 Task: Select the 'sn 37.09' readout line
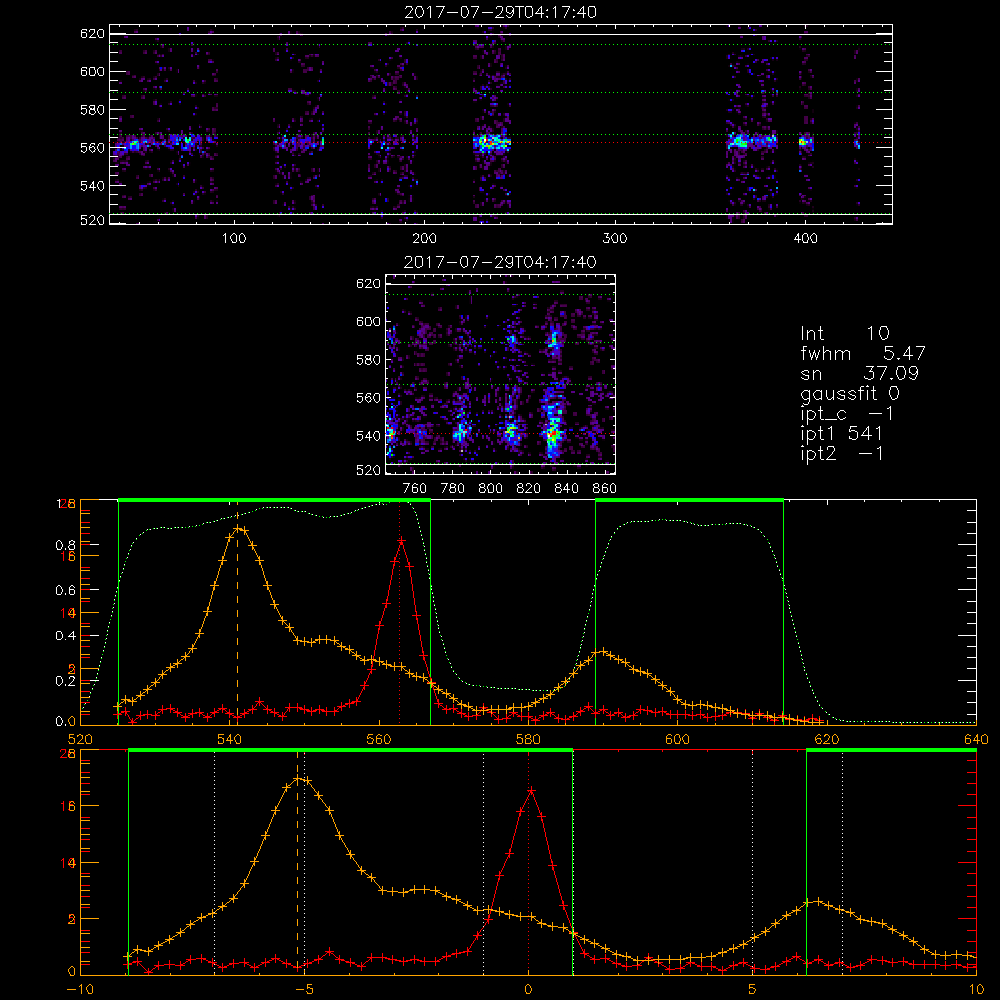tap(859, 373)
